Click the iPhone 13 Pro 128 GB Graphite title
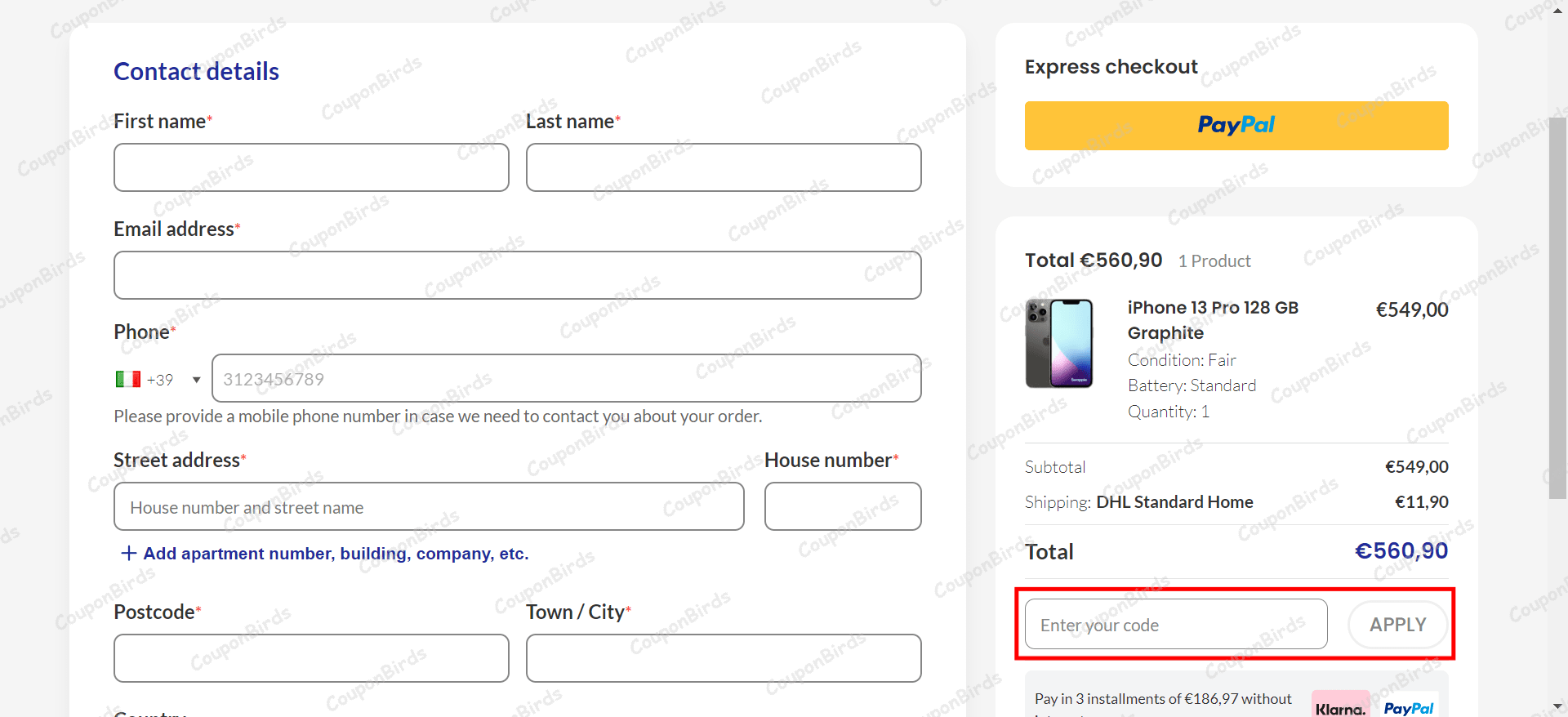This screenshot has width=1568, height=717. click(1212, 320)
